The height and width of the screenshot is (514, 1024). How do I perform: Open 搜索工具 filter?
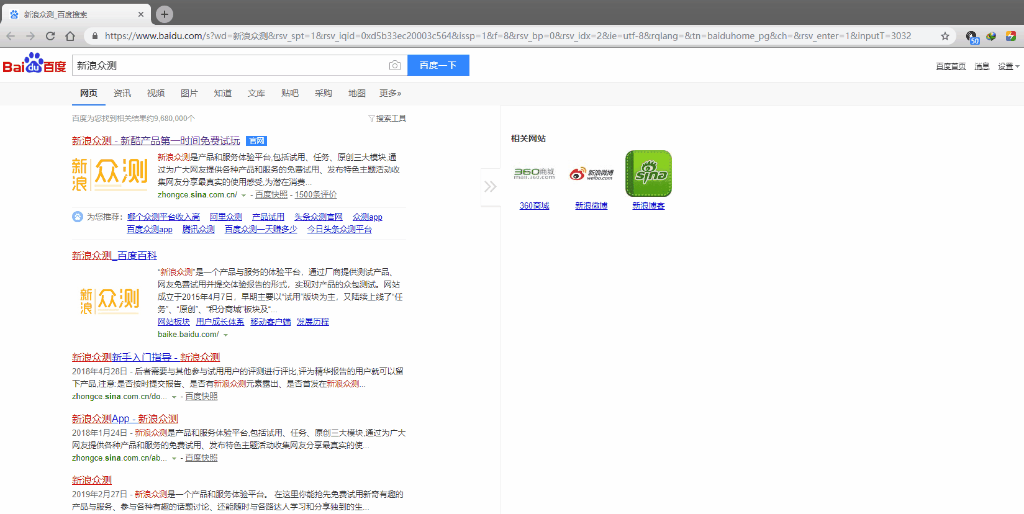pos(387,118)
